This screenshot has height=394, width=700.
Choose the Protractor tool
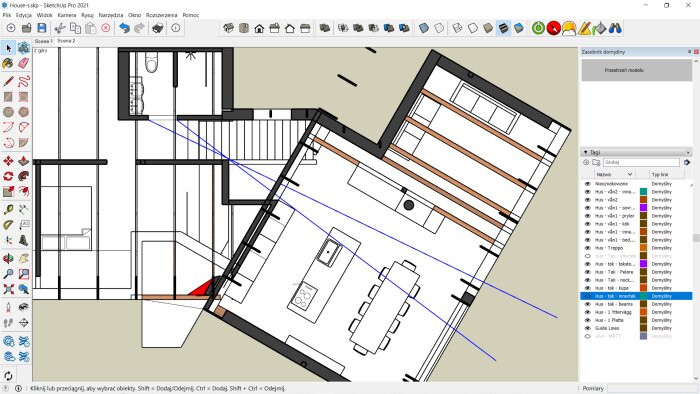[x=8, y=224]
